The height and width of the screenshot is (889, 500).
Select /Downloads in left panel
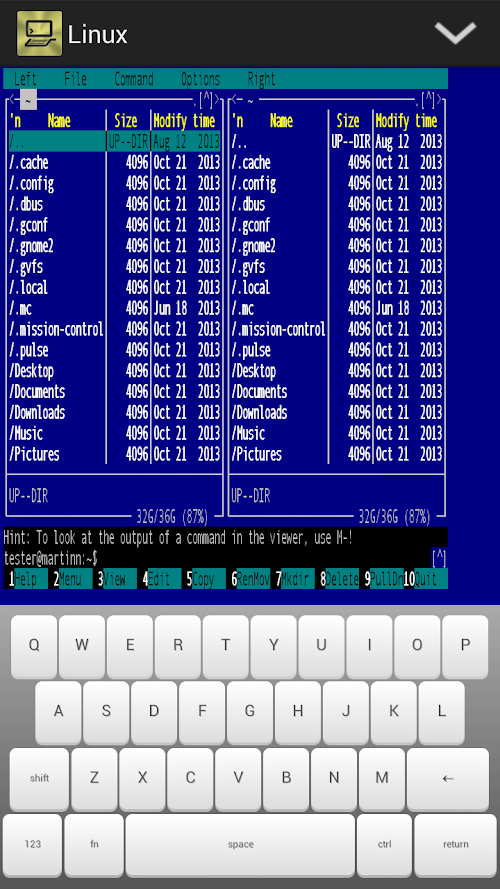point(37,412)
